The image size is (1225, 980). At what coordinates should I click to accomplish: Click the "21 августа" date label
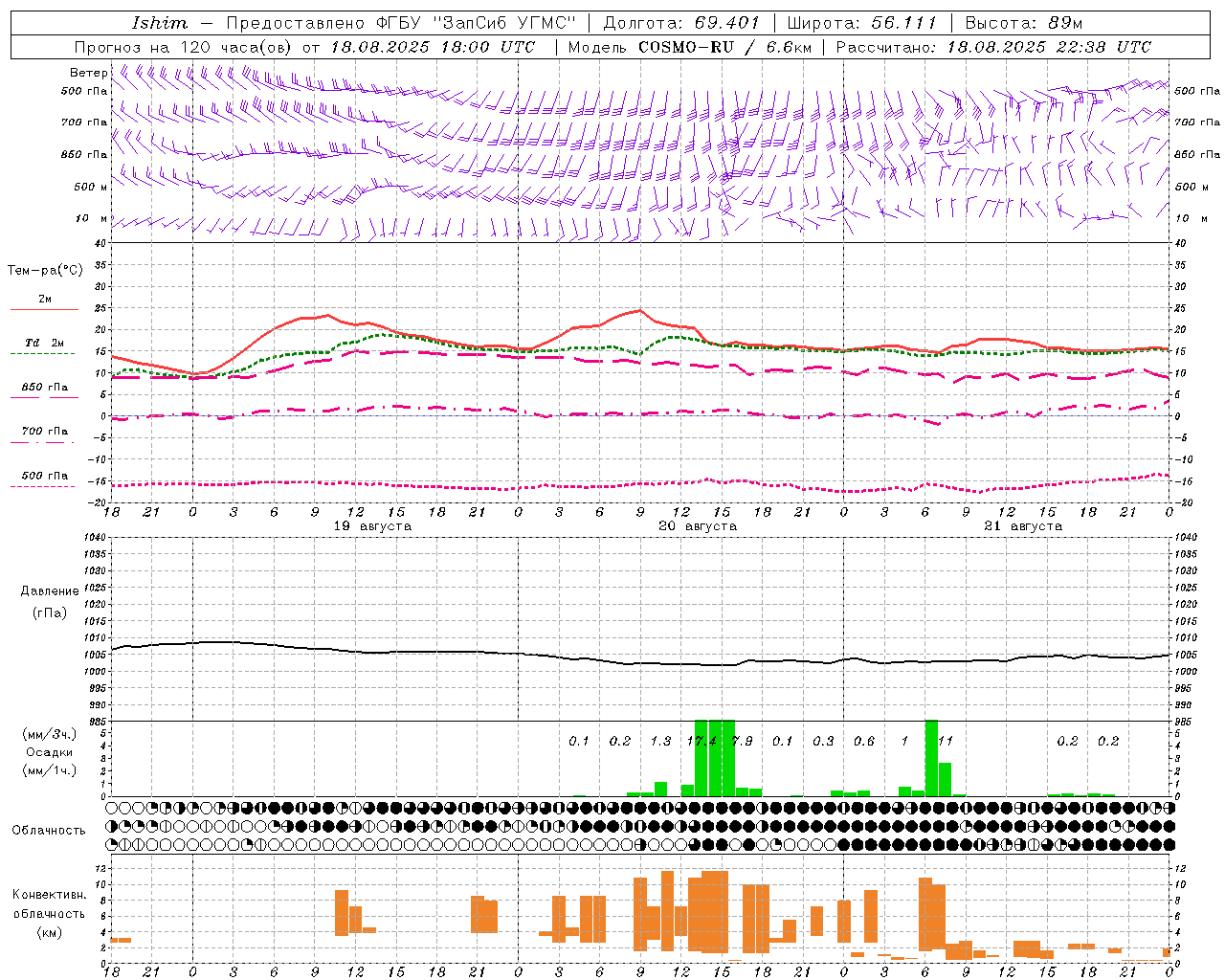pyautogui.click(x=1023, y=526)
